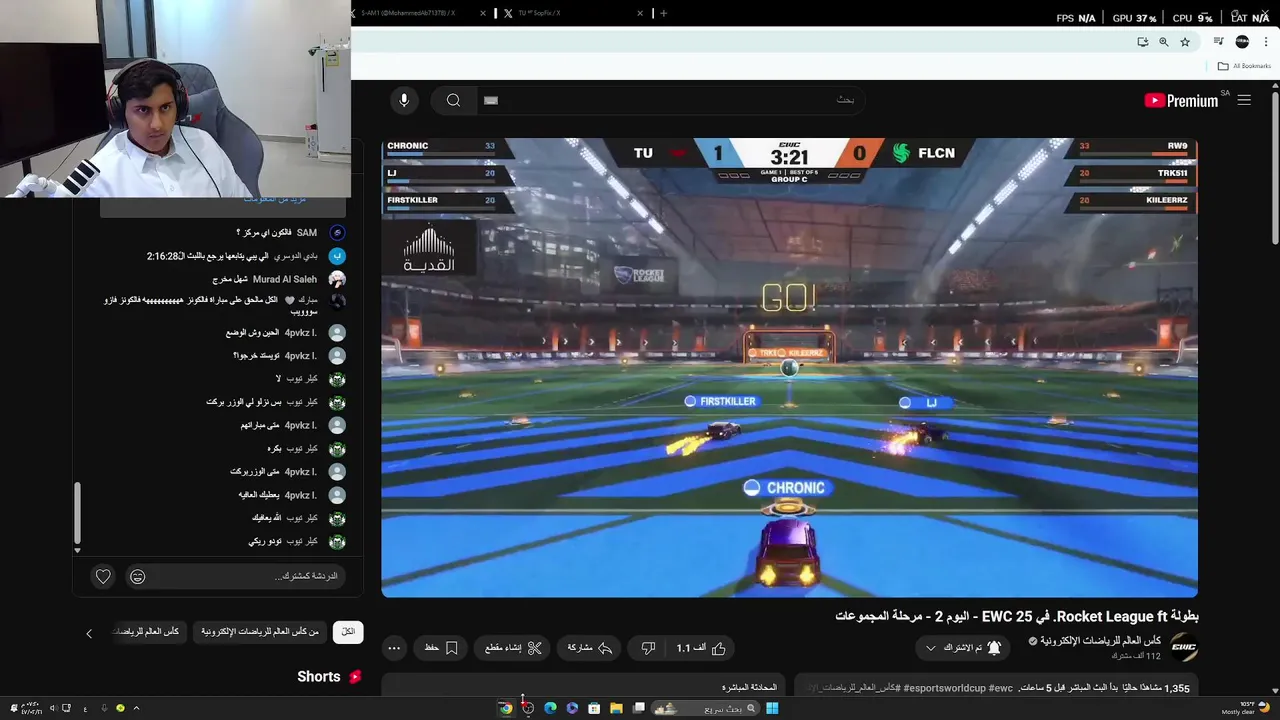Open more actions three-dot button
Screen dimensions: 1280x720
394,648
